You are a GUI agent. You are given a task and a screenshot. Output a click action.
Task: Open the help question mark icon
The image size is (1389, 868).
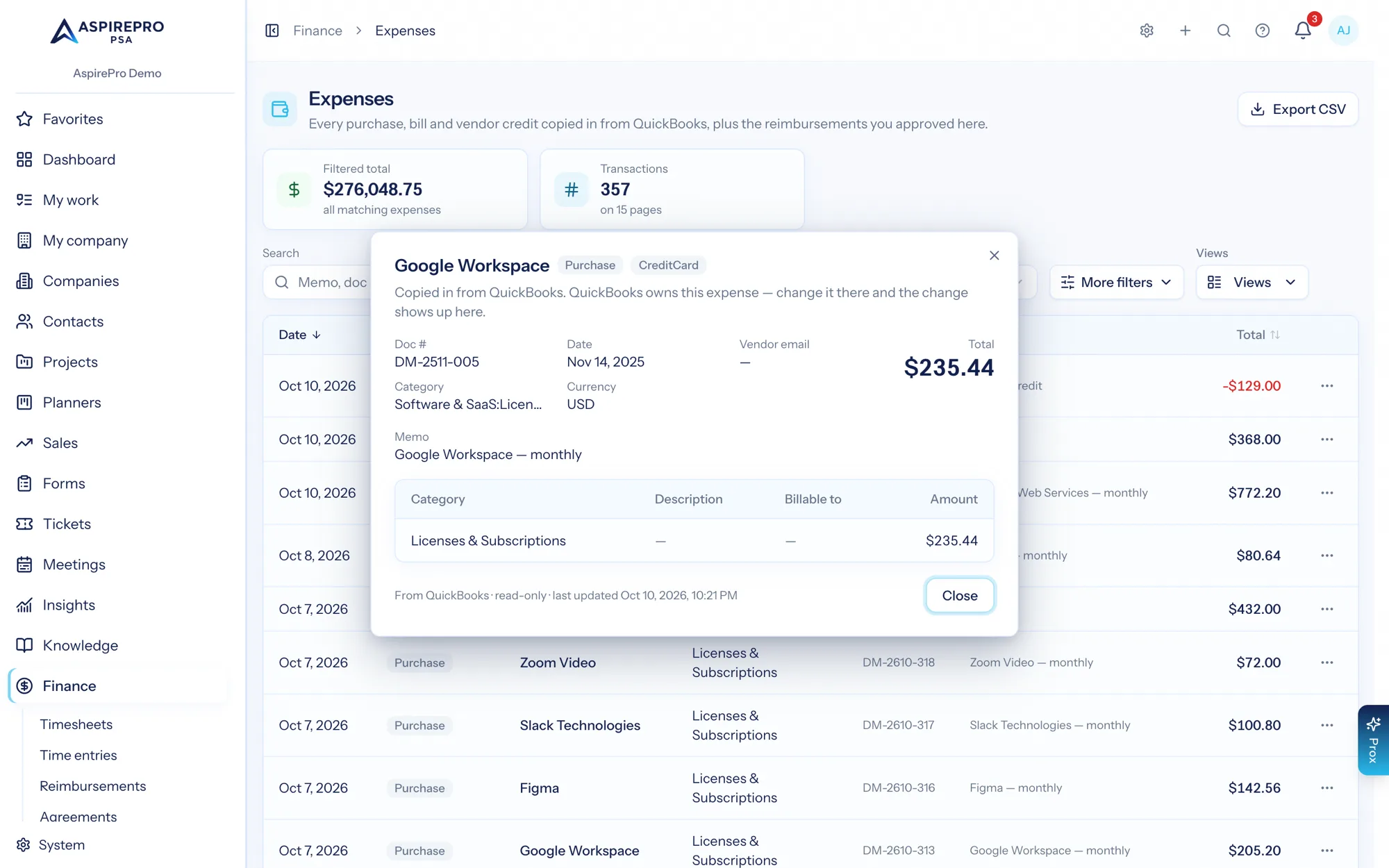(1263, 31)
